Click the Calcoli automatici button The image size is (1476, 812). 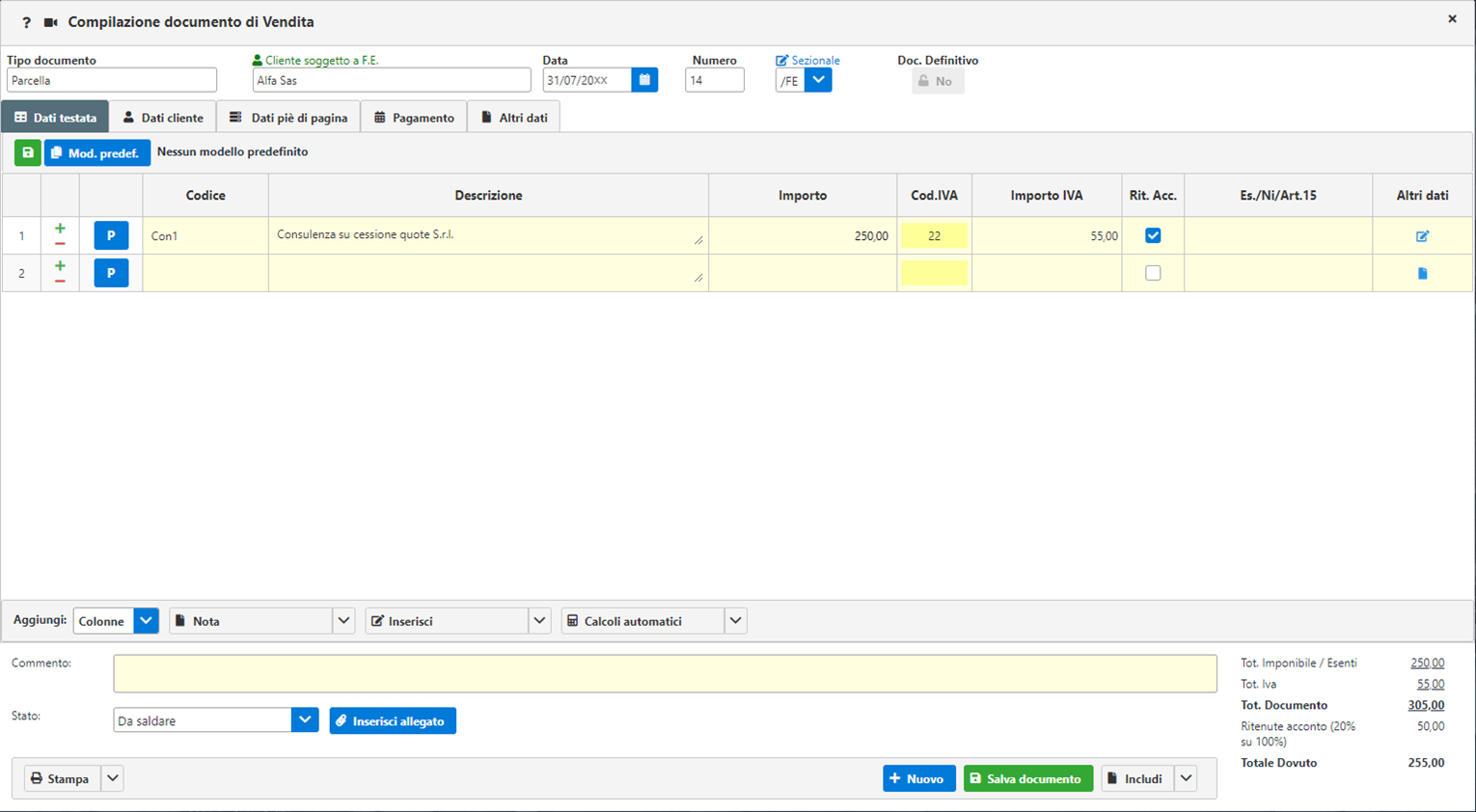(642, 621)
